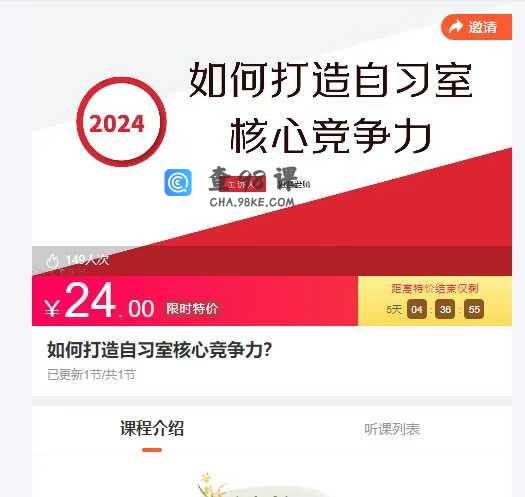The width and height of the screenshot is (525, 497).
Task: Click the 04 hours countdown box
Action: coord(417,309)
